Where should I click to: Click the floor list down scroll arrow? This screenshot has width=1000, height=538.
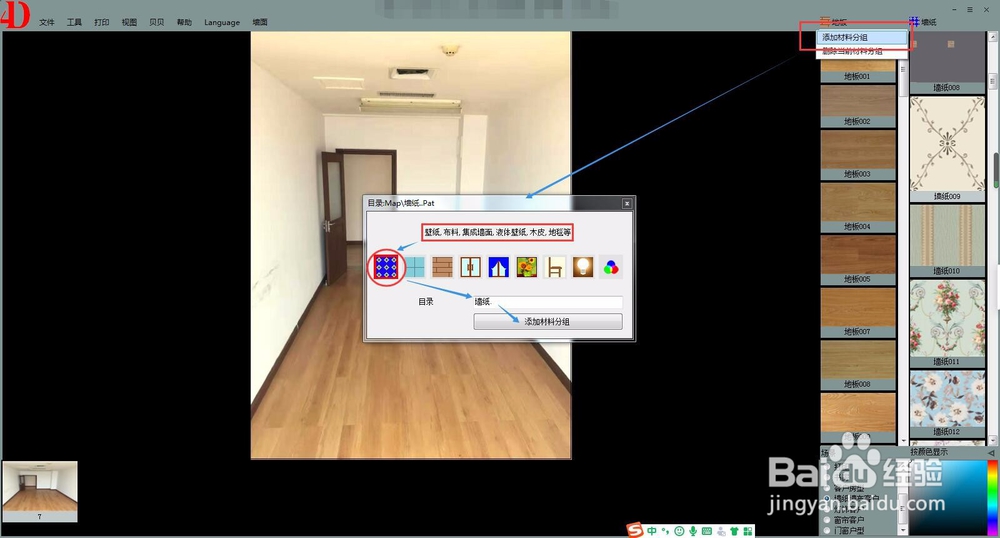tap(902, 440)
